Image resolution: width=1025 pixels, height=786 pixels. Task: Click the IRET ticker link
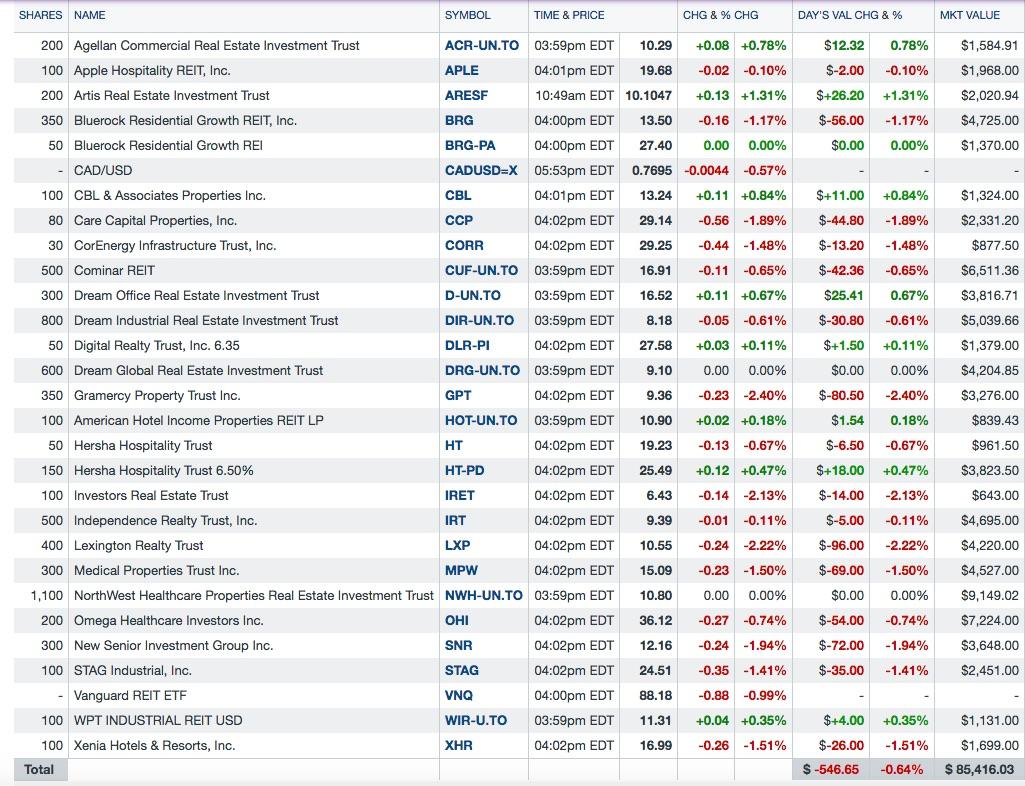tap(460, 496)
